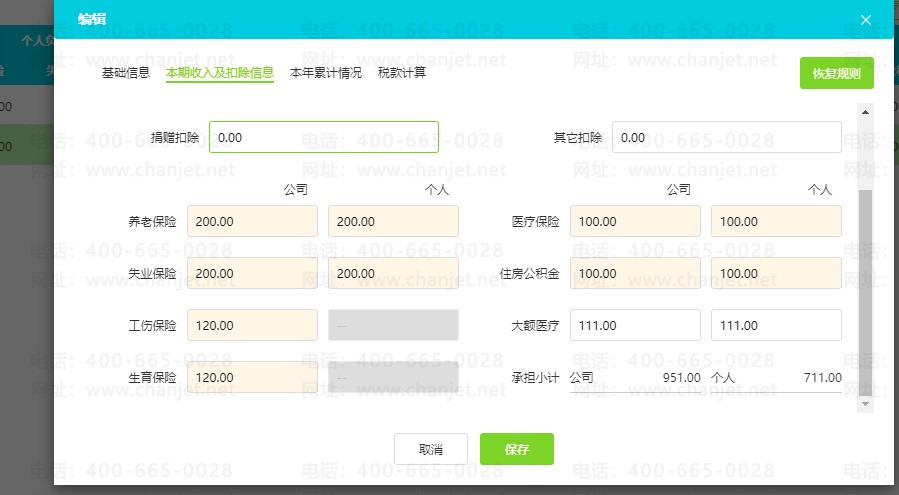This screenshot has width=899, height=495.
Task: Edit 养老保险 personal amount field
Action: point(393,221)
